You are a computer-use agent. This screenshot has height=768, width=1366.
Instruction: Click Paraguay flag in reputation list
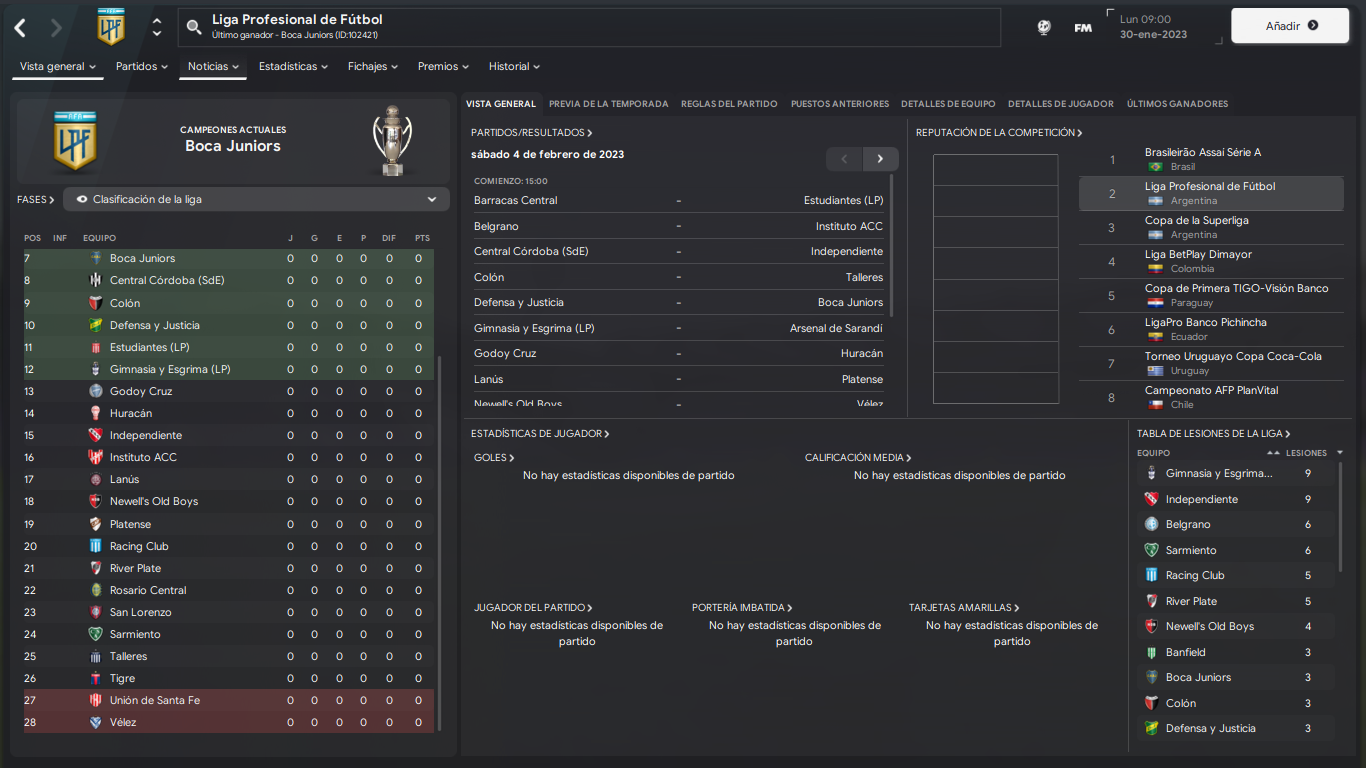(1156, 303)
